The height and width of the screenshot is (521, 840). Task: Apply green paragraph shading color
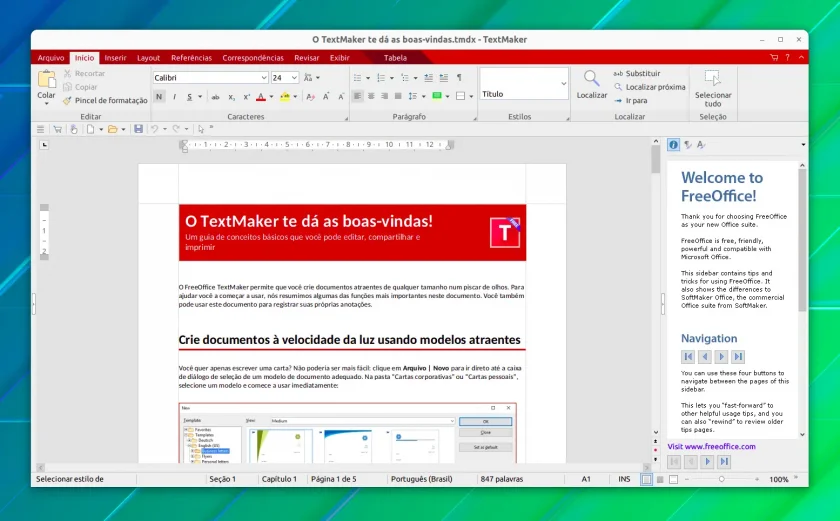pyautogui.click(x=437, y=96)
